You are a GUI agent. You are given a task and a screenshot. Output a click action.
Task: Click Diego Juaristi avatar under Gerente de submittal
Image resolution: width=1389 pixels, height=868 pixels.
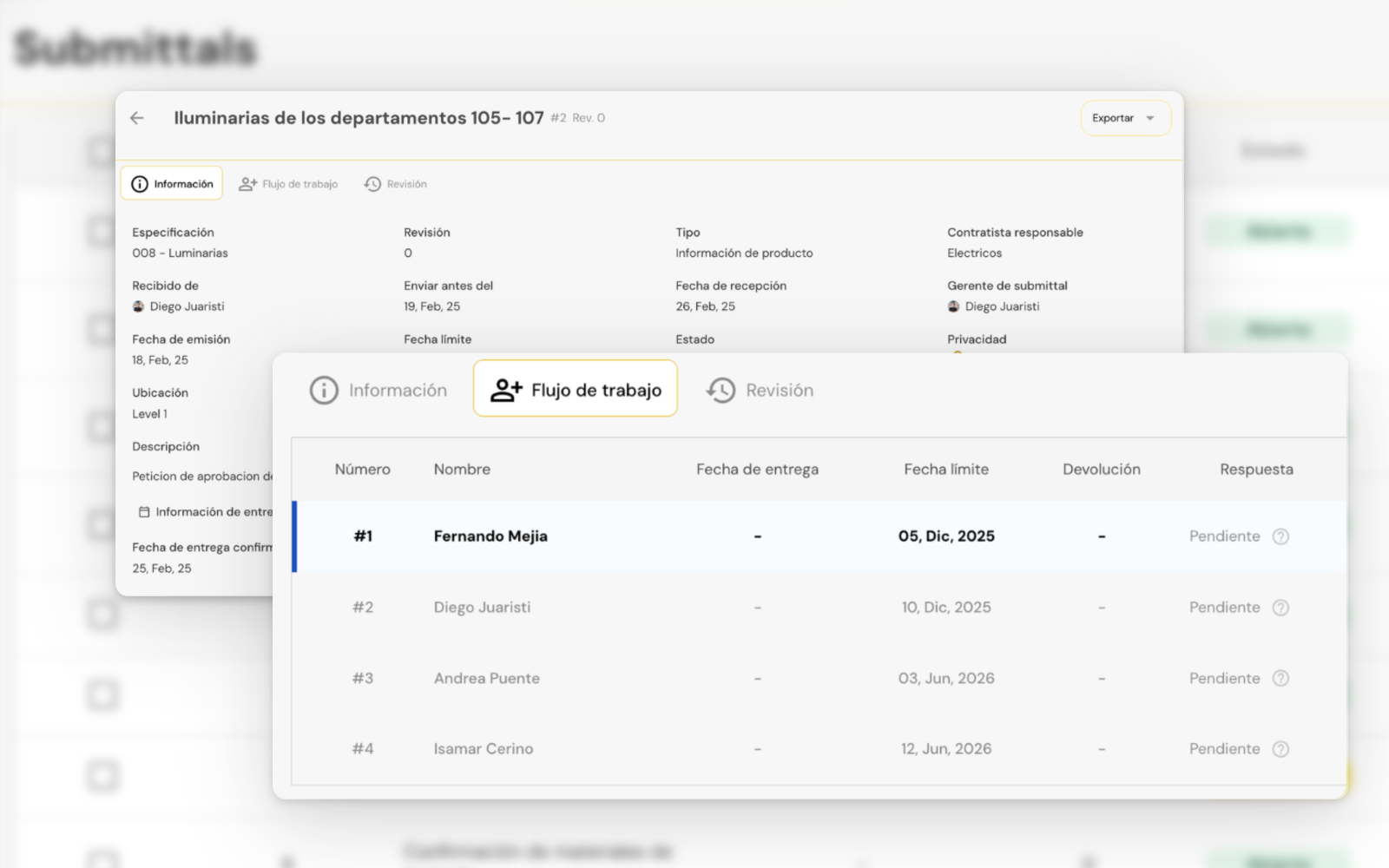(x=954, y=306)
